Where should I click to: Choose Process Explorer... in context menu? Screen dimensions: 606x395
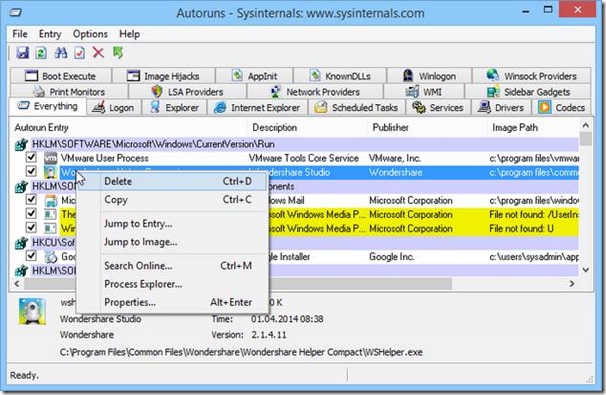(x=172, y=284)
